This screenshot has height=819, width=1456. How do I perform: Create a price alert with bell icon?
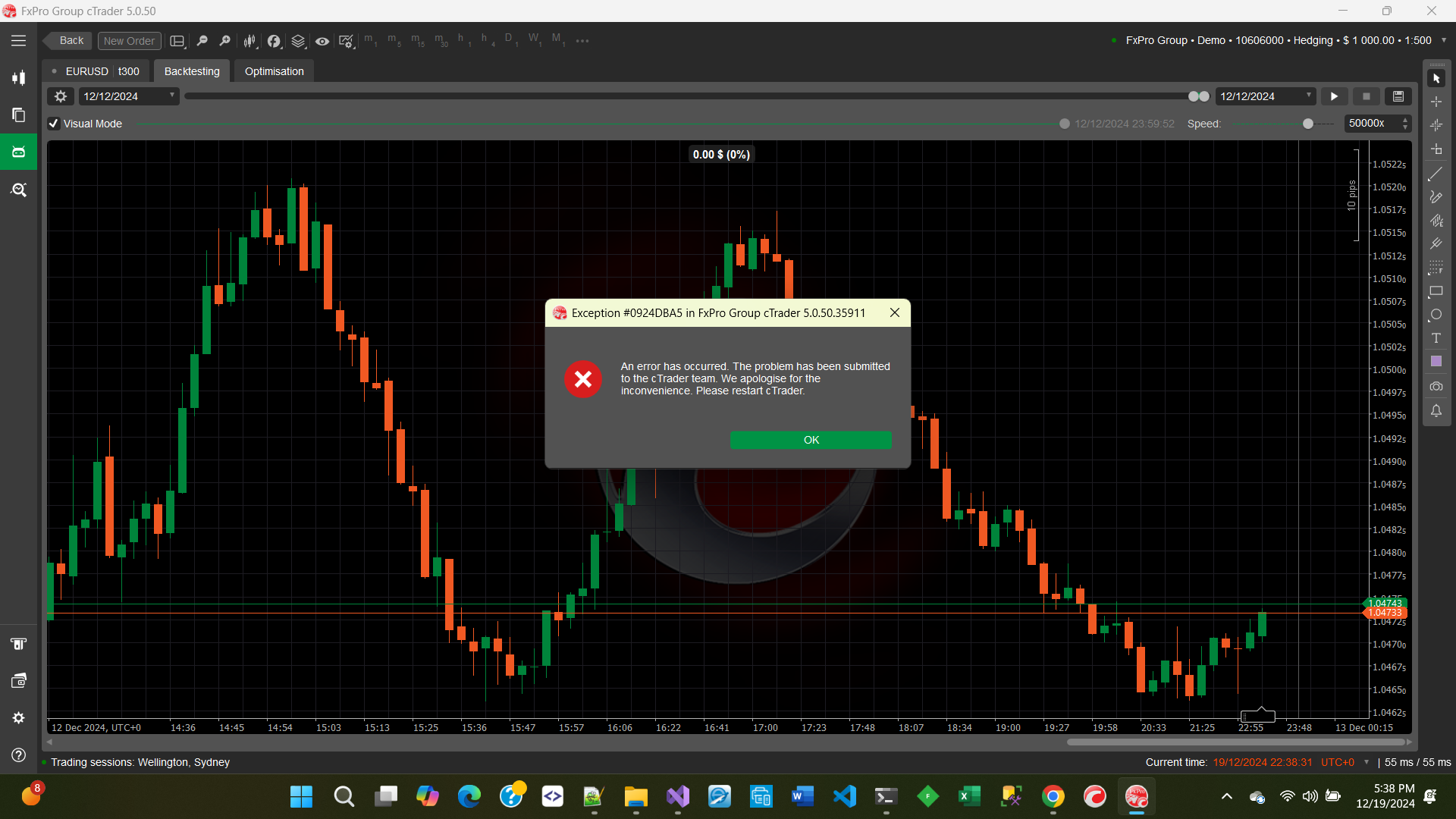point(1436,411)
